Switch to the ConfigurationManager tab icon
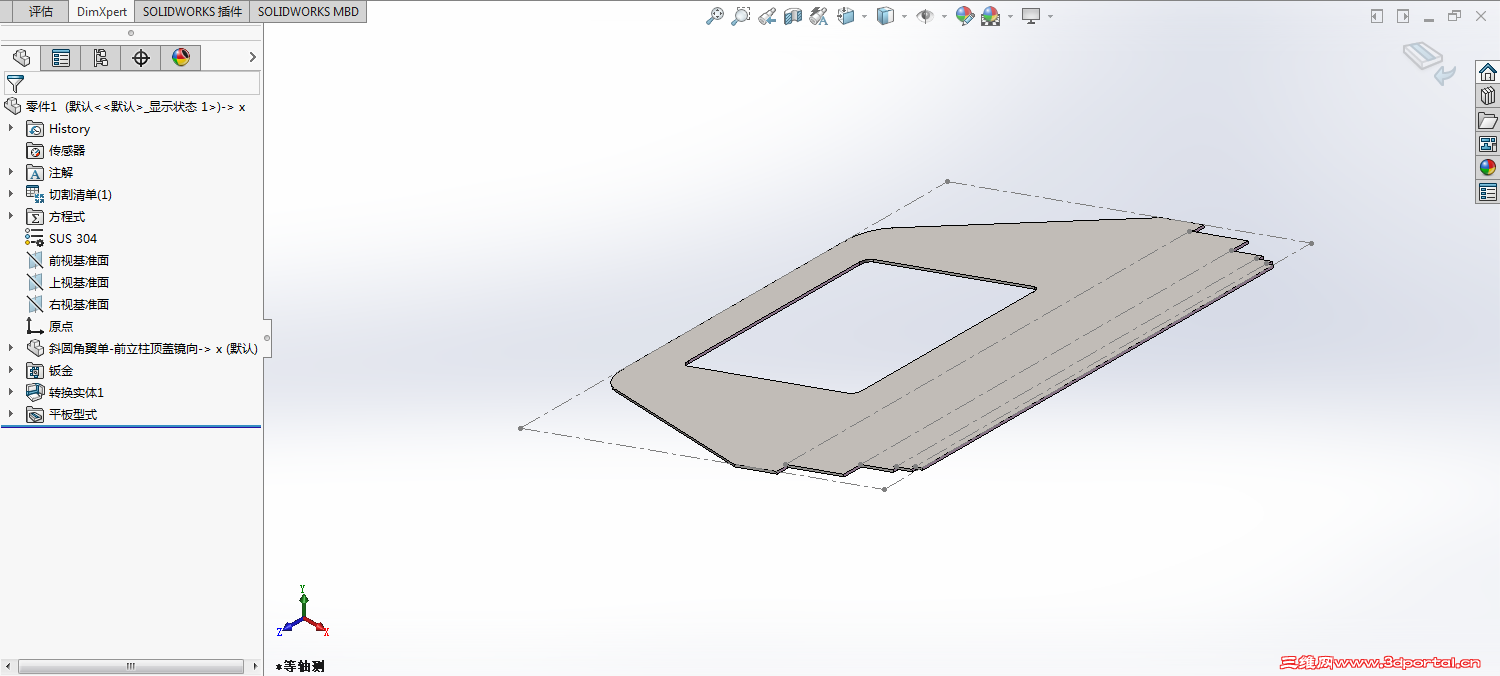This screenshot has width=1500, height=676. [x=101, y=58]
